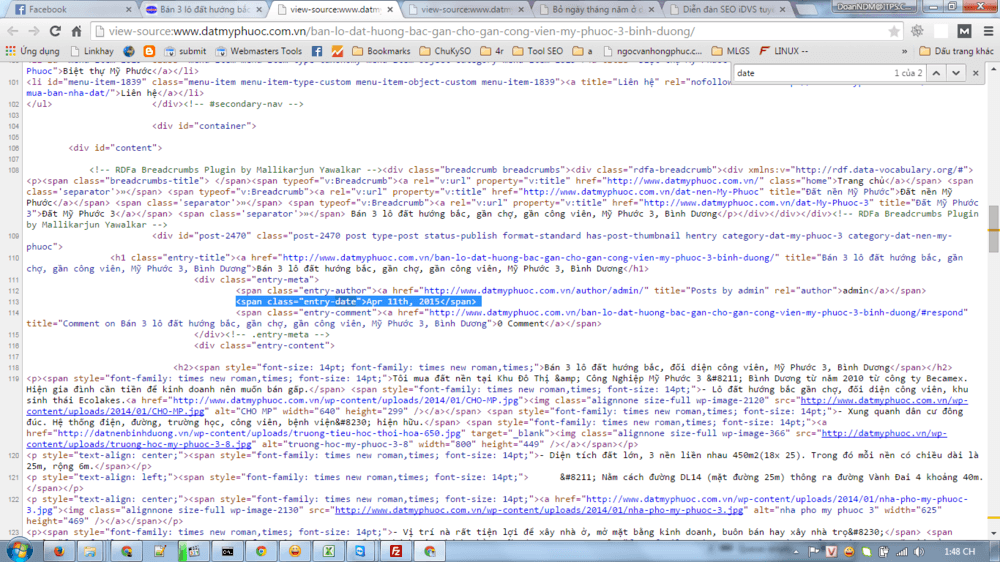Switch to the second view-source tab
1000x562 pixels.
point(468,10)
